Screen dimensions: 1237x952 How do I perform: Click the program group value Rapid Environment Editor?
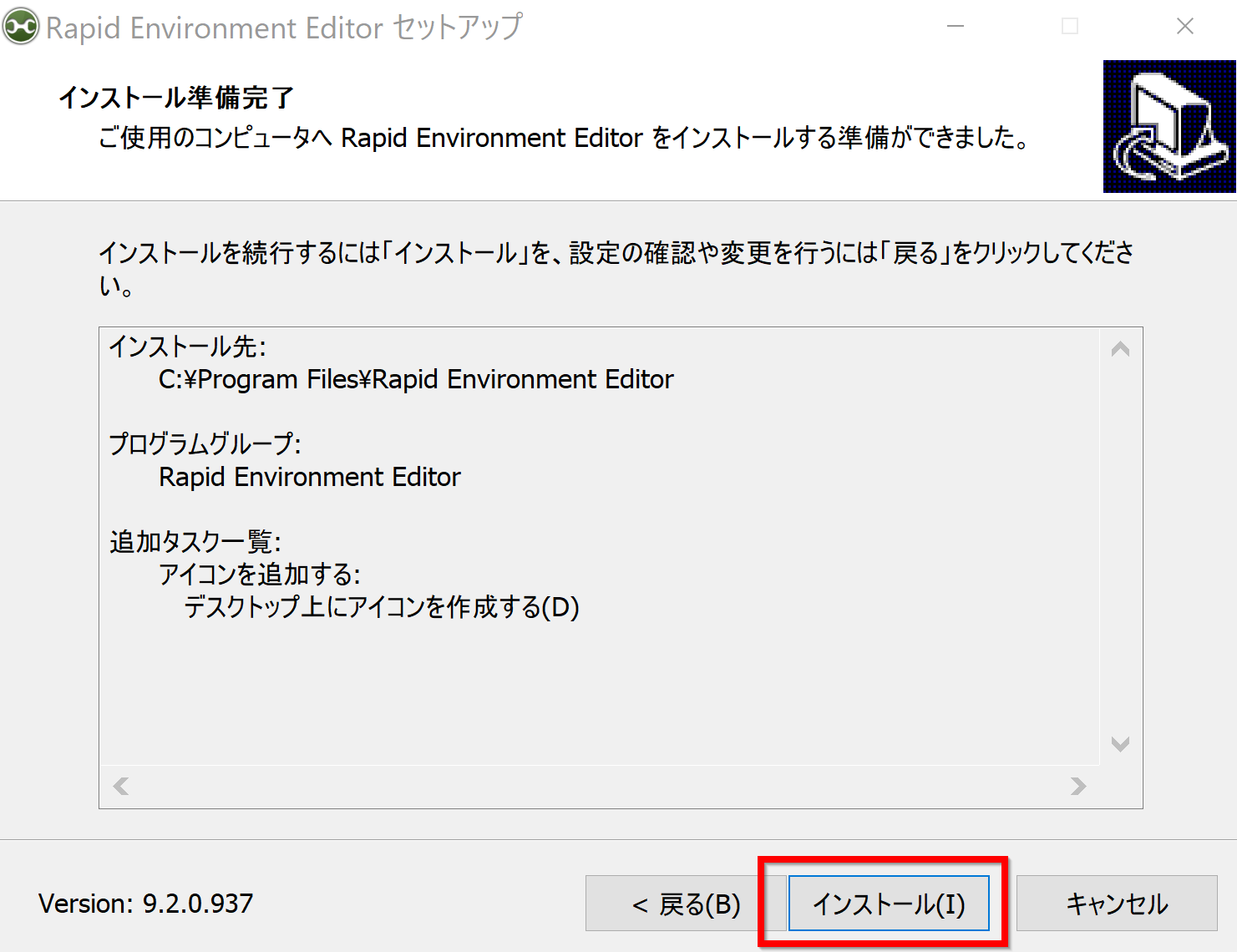[310, 478]
